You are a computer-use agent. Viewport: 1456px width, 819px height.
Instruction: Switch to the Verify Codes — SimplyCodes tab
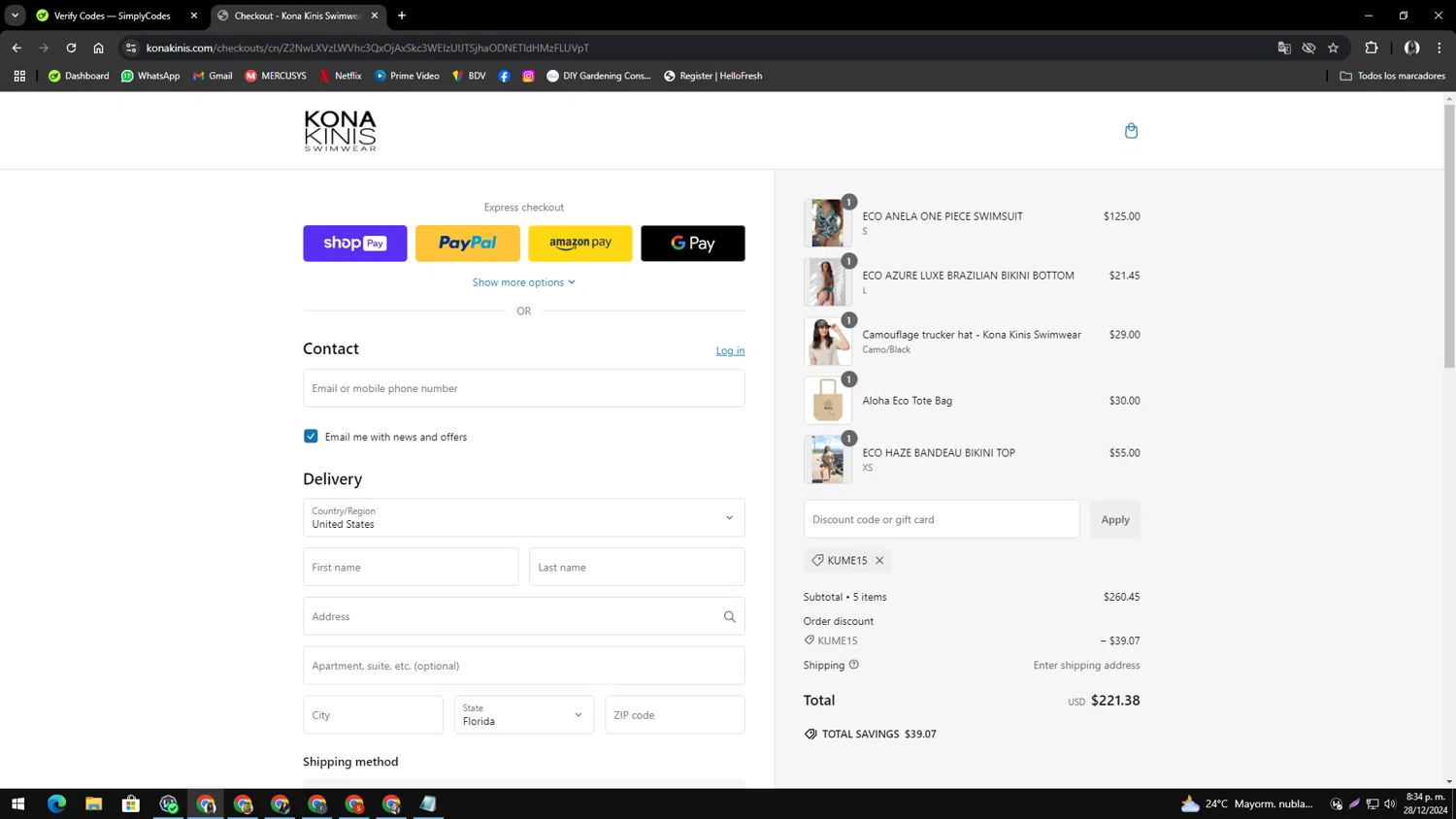click(113, 16)
